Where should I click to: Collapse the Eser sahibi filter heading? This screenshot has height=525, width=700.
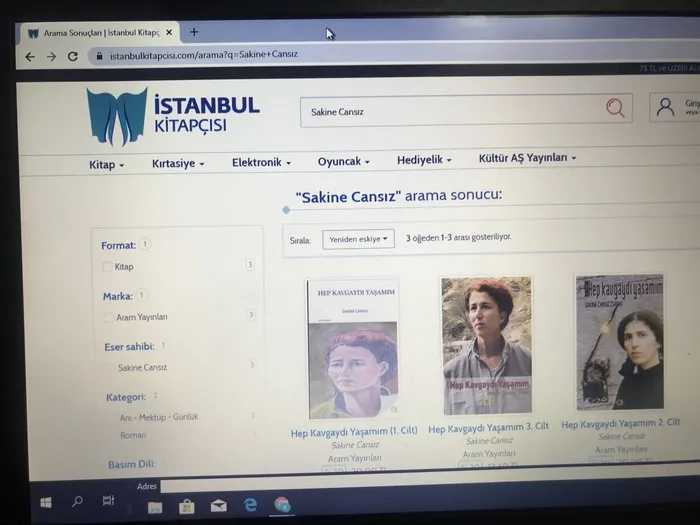129,347
